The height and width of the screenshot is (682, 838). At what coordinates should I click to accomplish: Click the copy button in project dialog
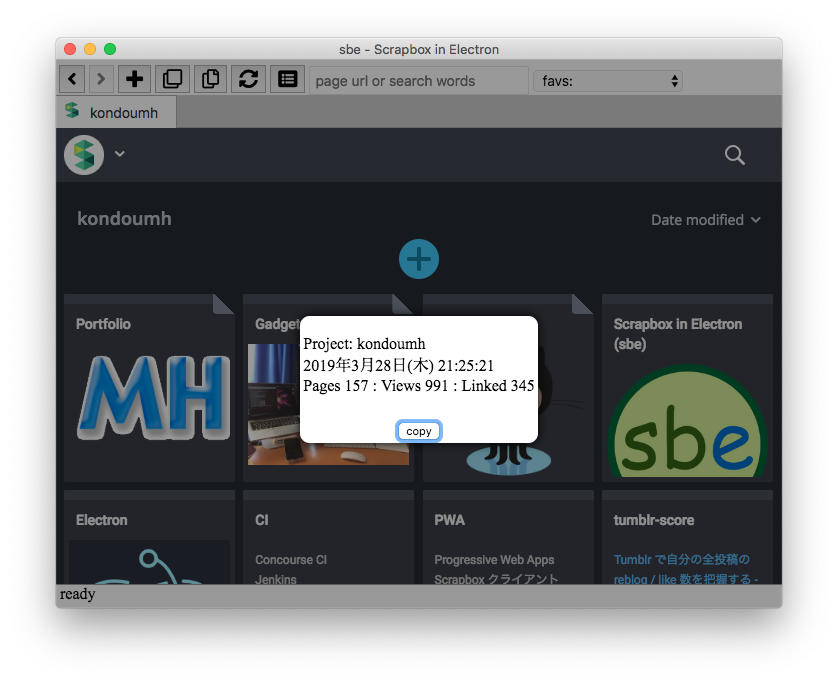click(418, 431)
